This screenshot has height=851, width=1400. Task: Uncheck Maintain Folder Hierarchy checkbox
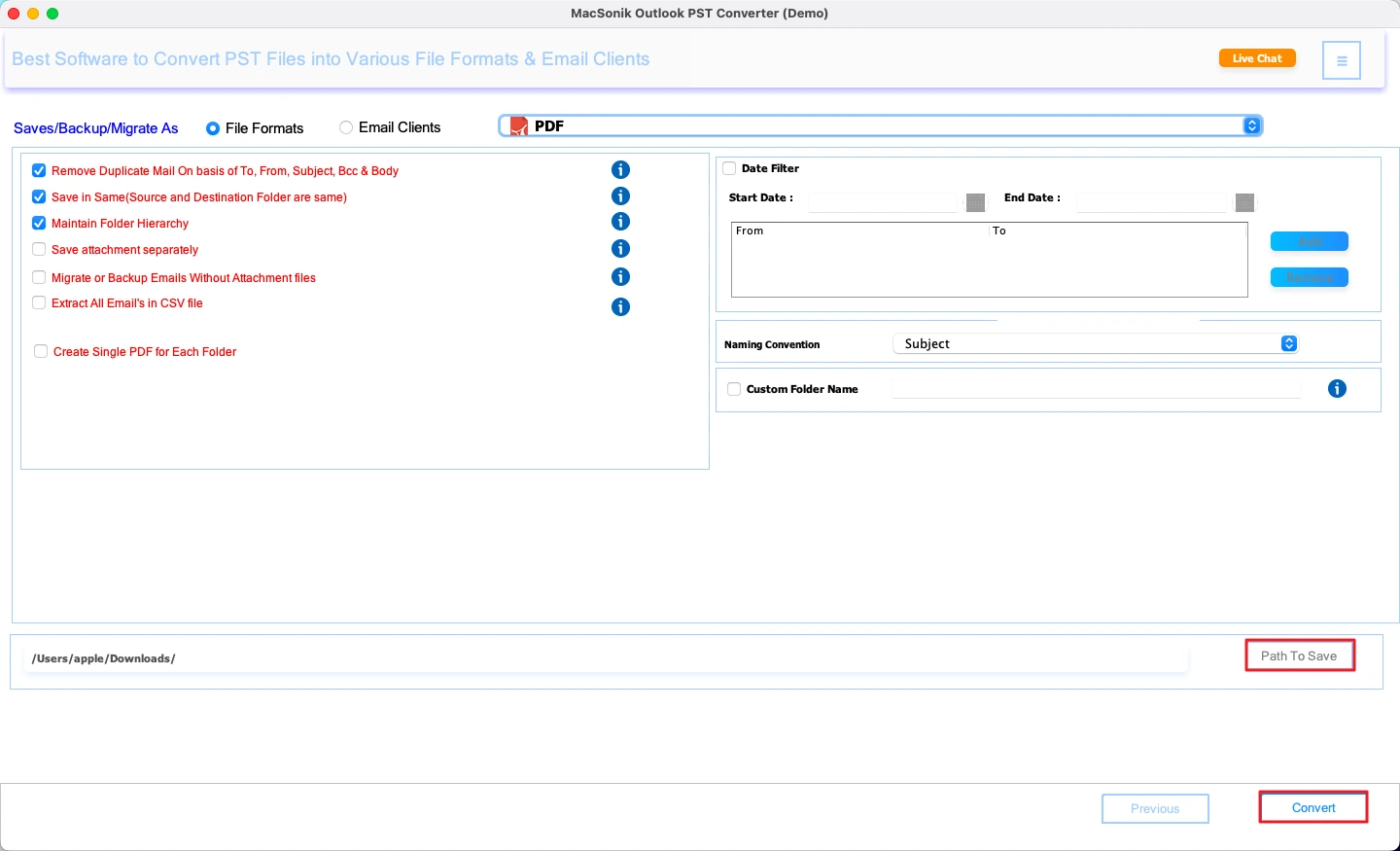pyautogui.click(x=39, y=223)
